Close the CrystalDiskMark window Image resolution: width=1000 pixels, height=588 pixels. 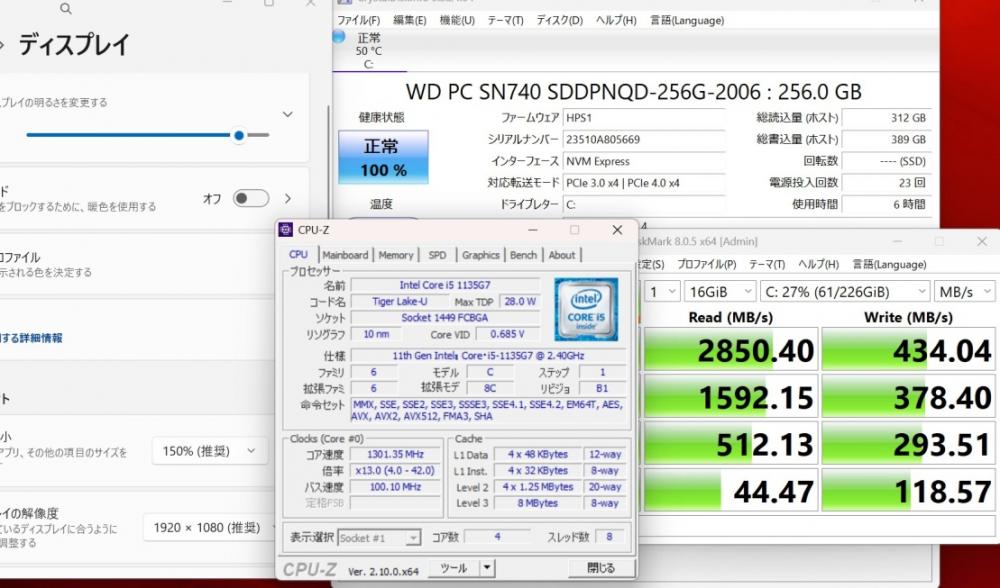[x=982, y=242]
